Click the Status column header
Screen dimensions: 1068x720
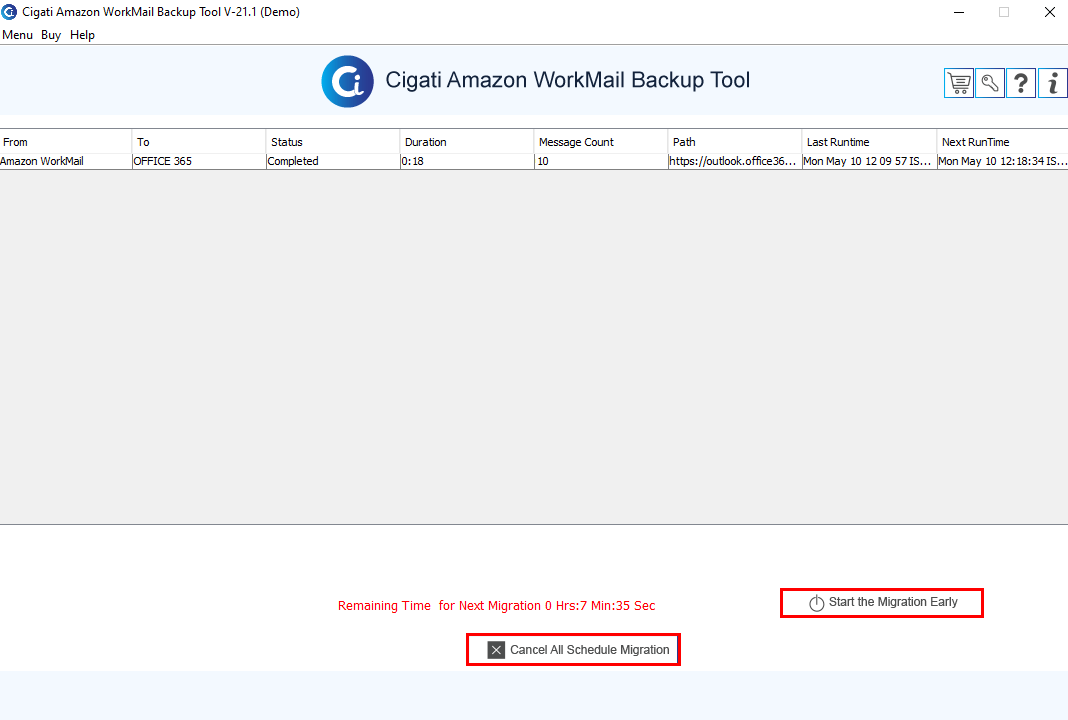coord(333,142)
